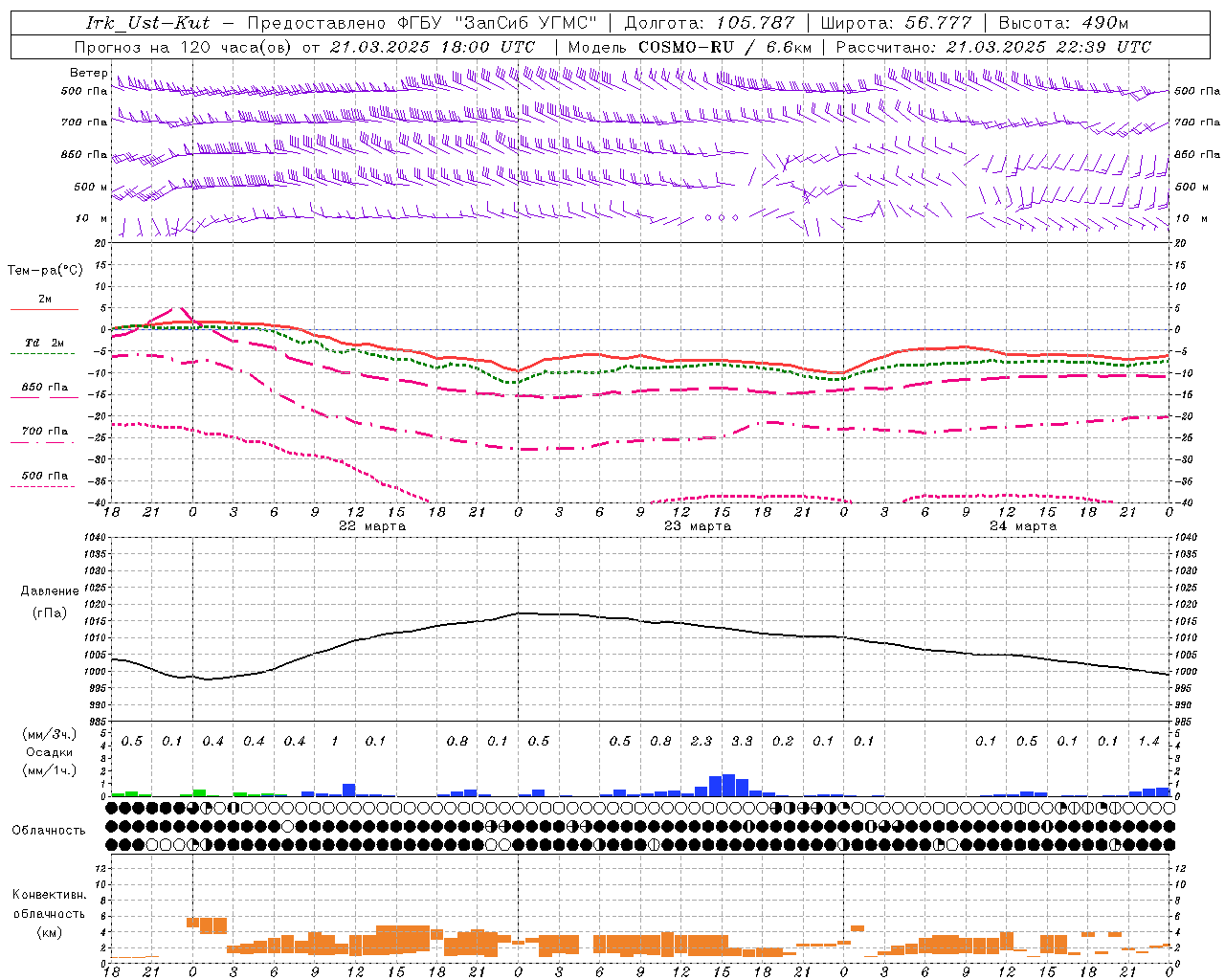Click the date label 24 марта
Screen dimensions: 1225x980
coord(1023,526)
